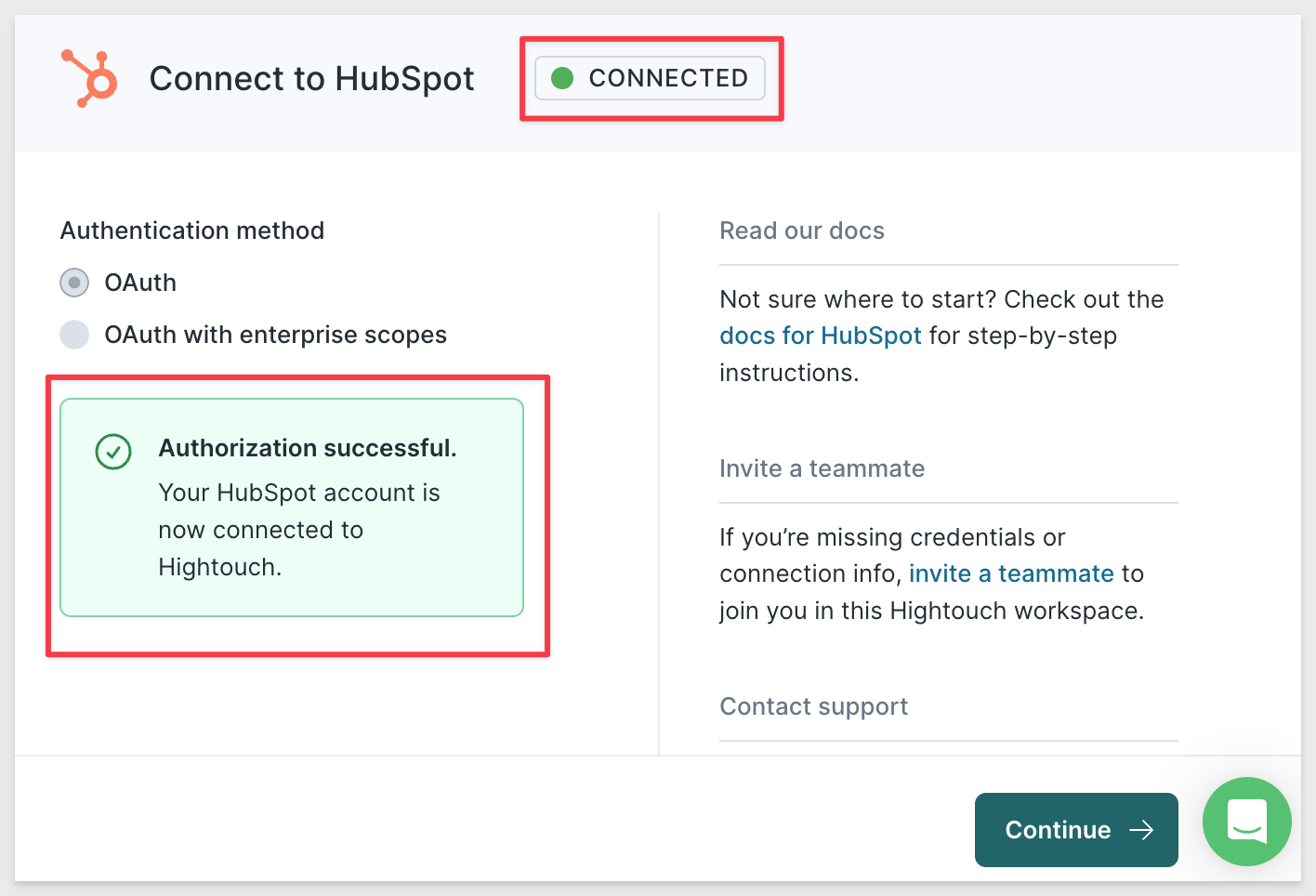This screenshot has width=1316, height=896.
Task: Click the Authorization successful heading
Action: [x=308, y=448]
